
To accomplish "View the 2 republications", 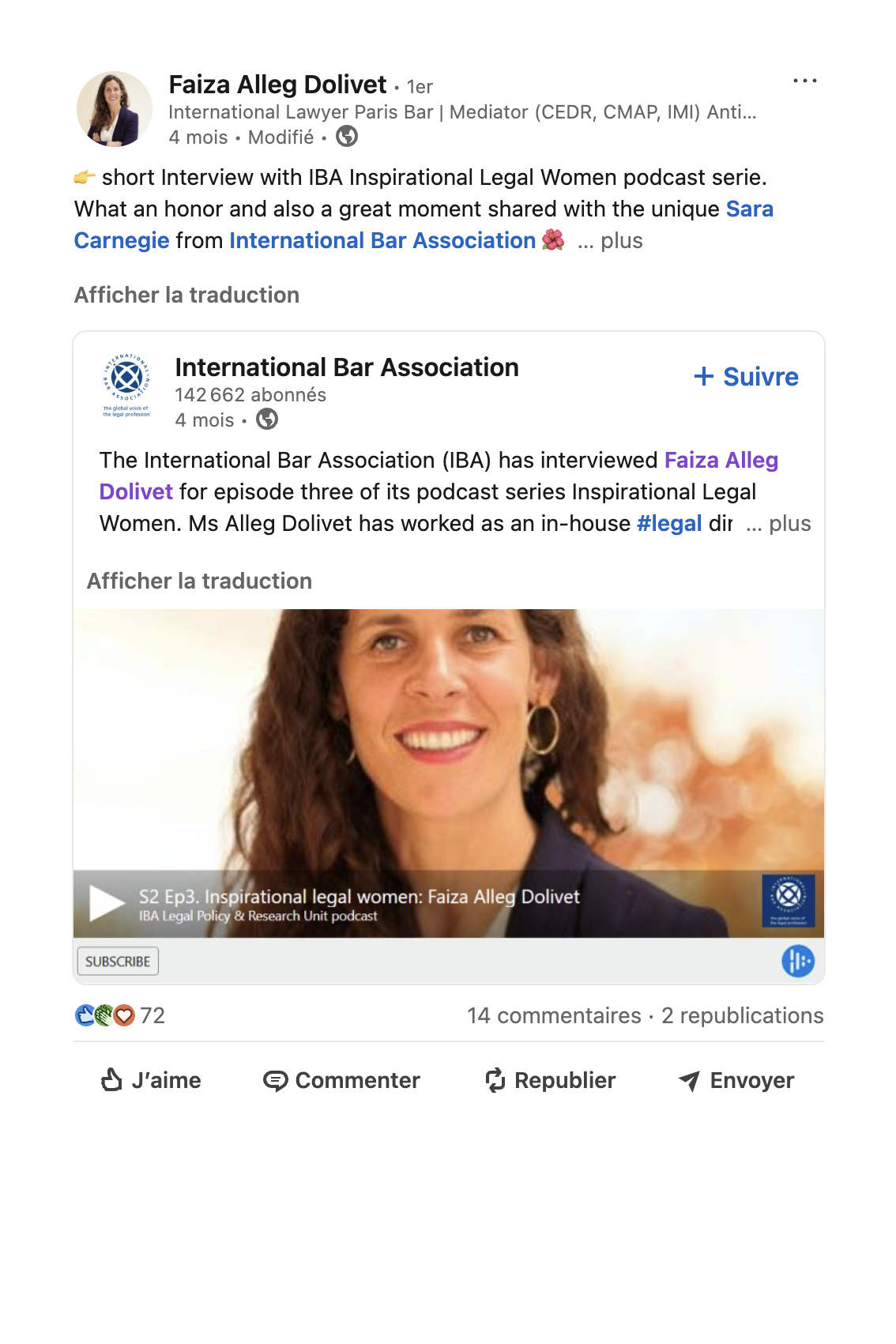I will tap(742, 1015).
